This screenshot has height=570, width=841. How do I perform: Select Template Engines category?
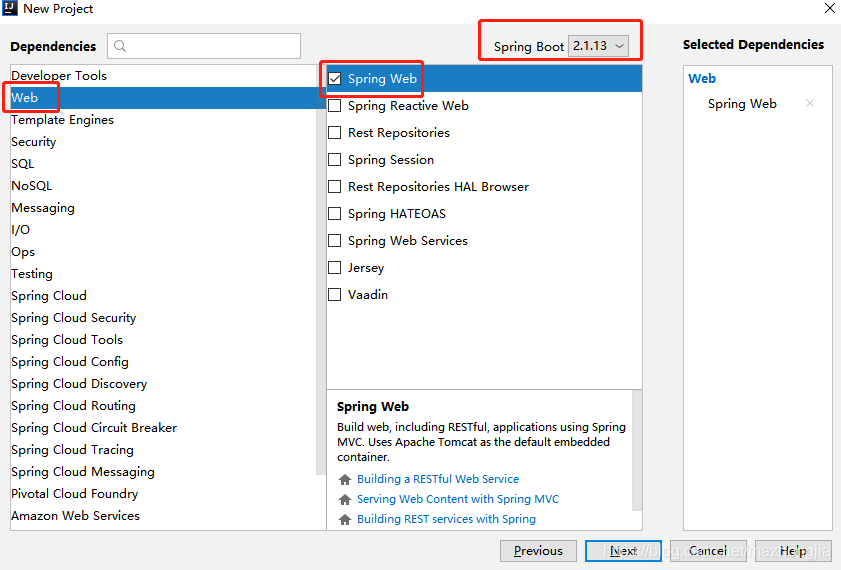click(x=164, y=120)
